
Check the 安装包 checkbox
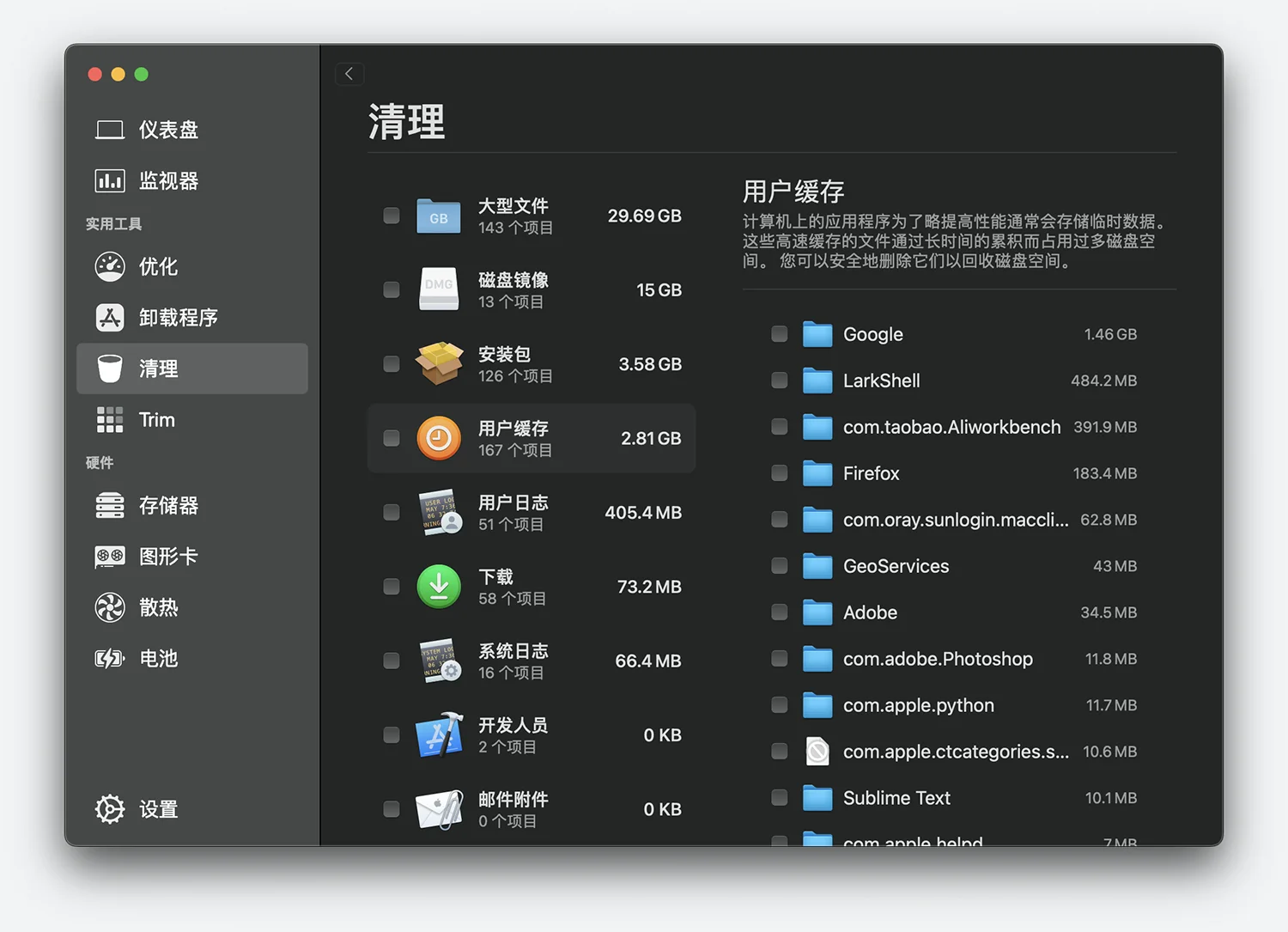coord(392,364)
